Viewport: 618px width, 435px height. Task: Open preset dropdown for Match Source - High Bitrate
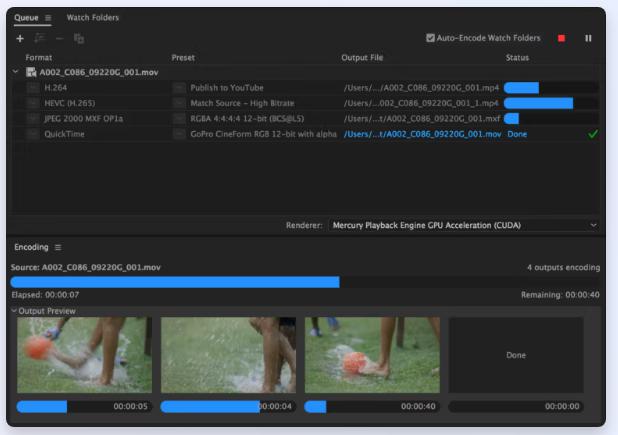pos(179,103)
